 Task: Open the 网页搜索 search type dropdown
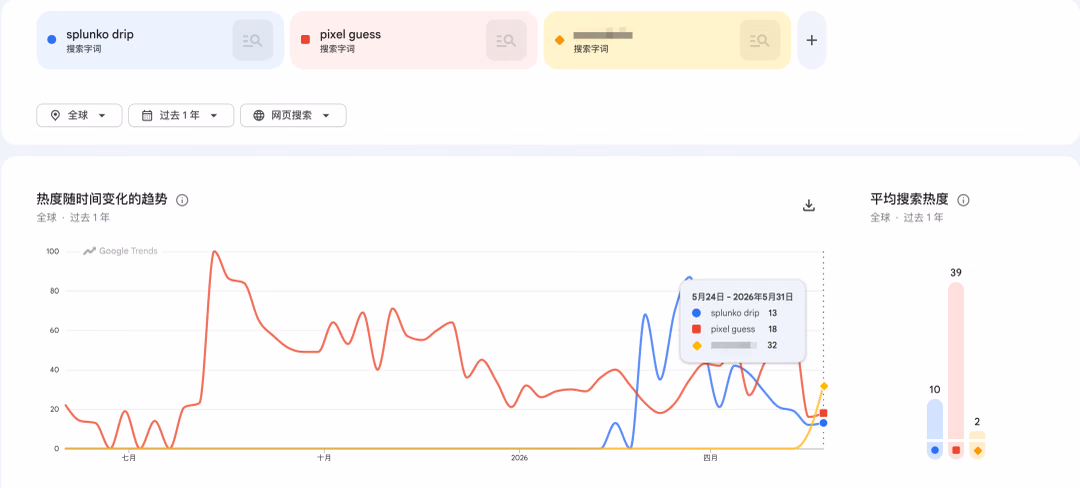tap(293, 116)
